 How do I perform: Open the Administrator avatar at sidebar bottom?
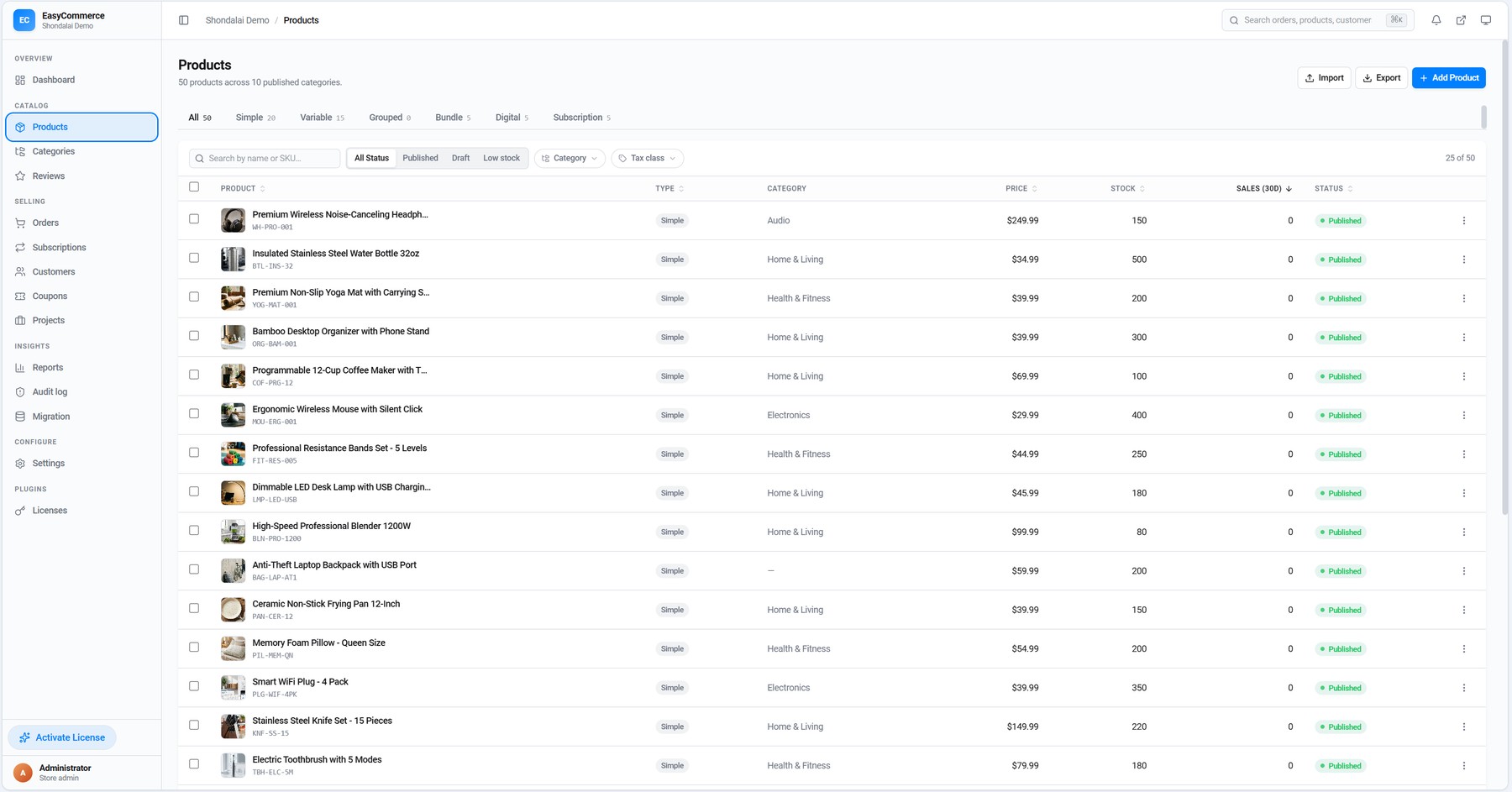tap(23, 773)
